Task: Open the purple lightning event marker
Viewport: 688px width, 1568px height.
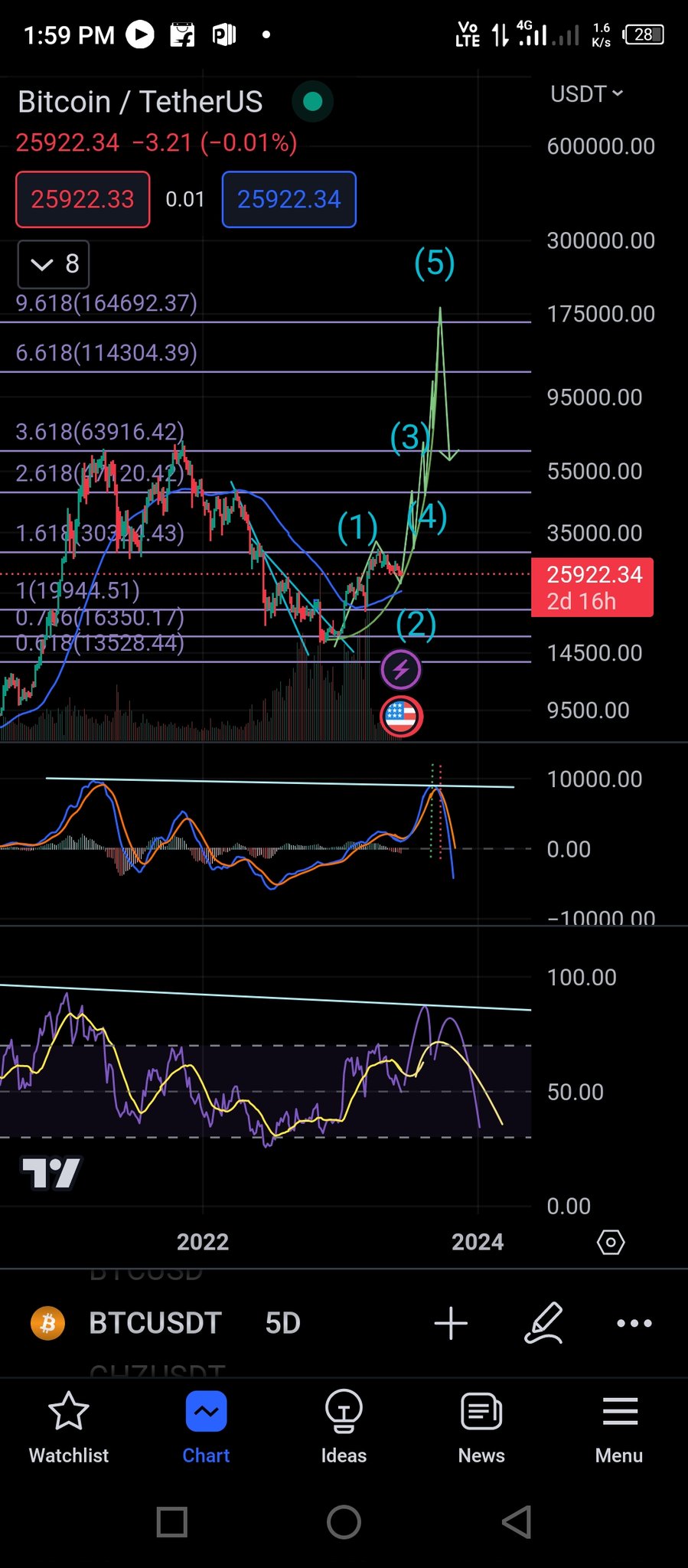Action: 401,670
